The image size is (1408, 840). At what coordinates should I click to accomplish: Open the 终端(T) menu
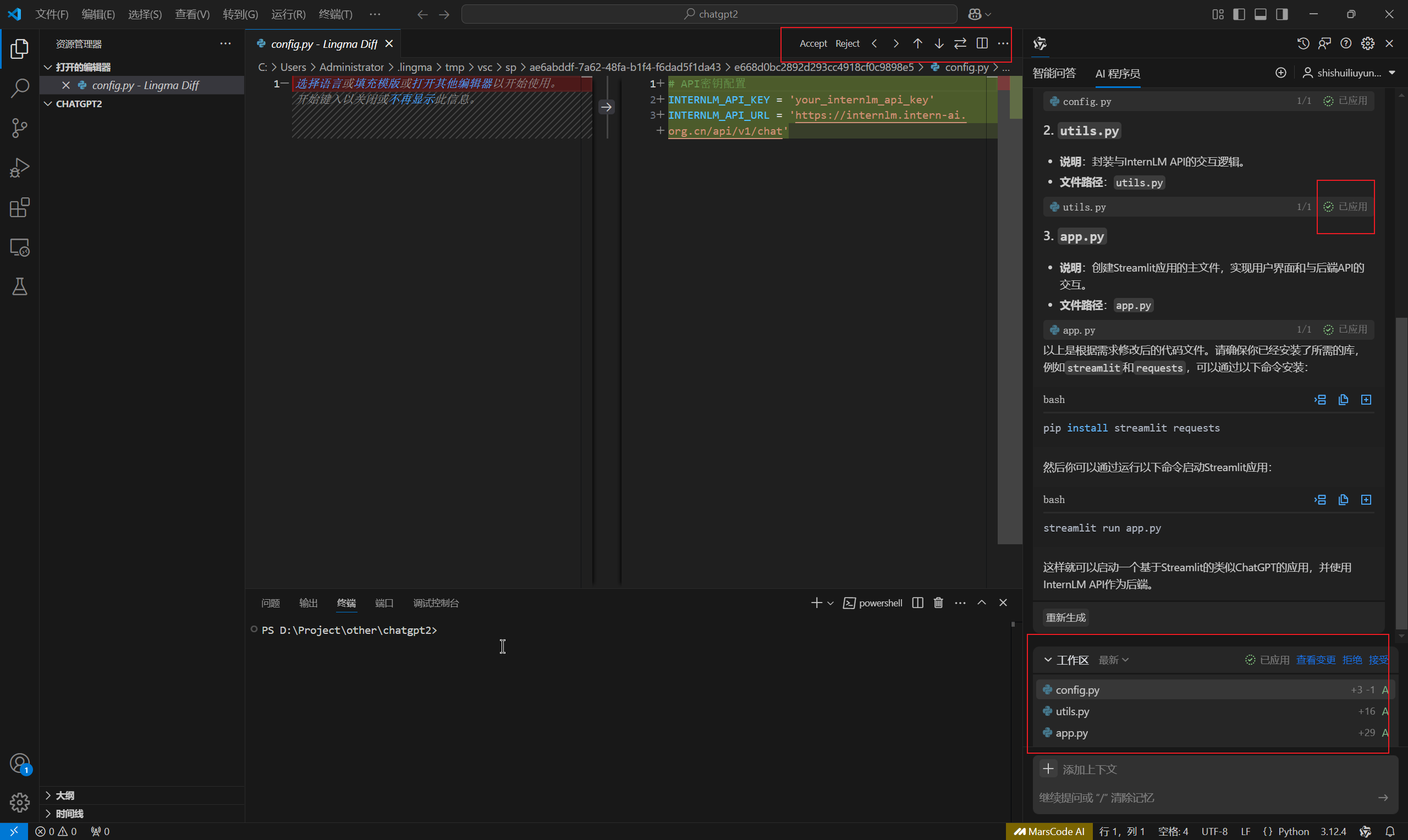335,14
